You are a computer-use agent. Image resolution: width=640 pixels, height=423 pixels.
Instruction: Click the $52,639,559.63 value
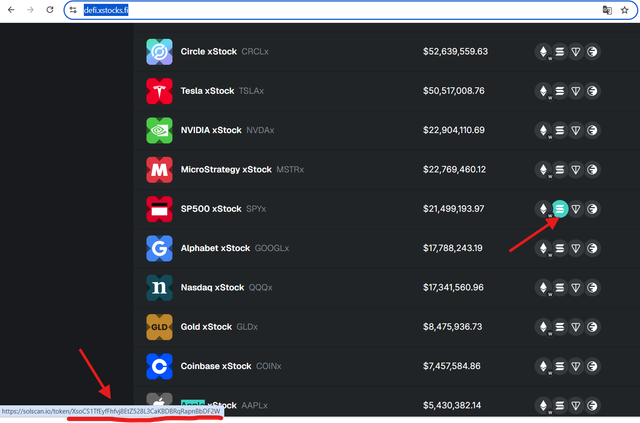pyautogui.click(x=455, y=52)
